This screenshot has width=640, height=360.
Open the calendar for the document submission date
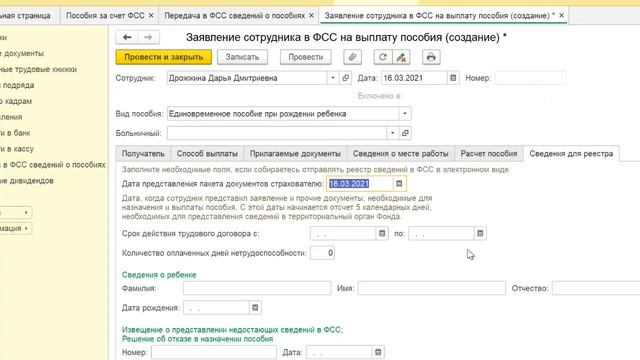click(399, 184)
